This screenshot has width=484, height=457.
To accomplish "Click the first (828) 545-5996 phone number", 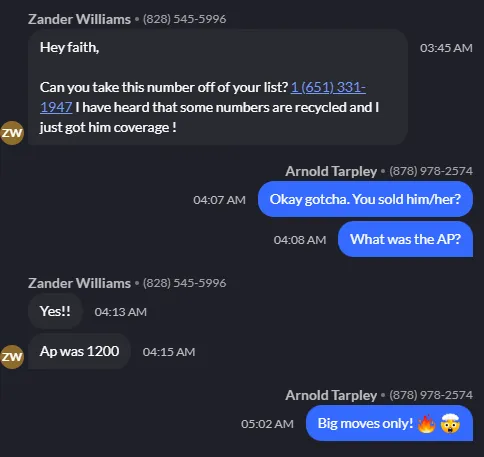I will pyautogui.click(x=184, y=19).
